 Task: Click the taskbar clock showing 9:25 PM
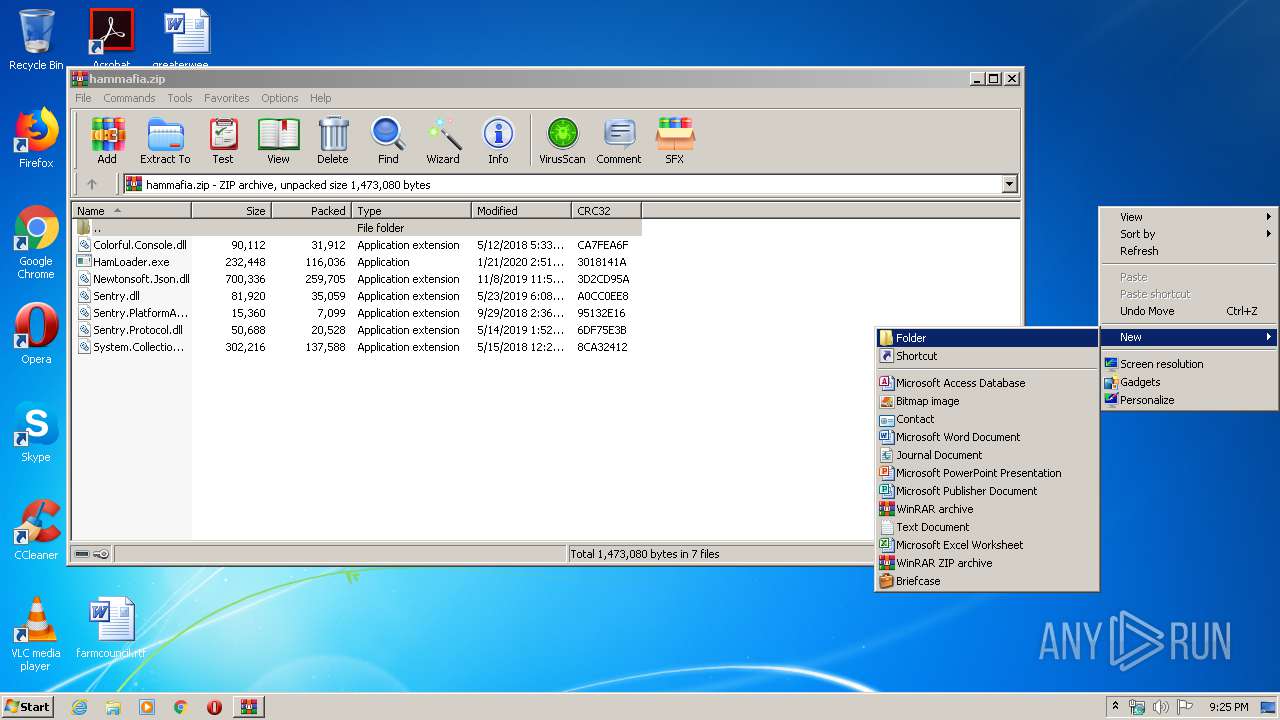click(x=1228, y=707)
